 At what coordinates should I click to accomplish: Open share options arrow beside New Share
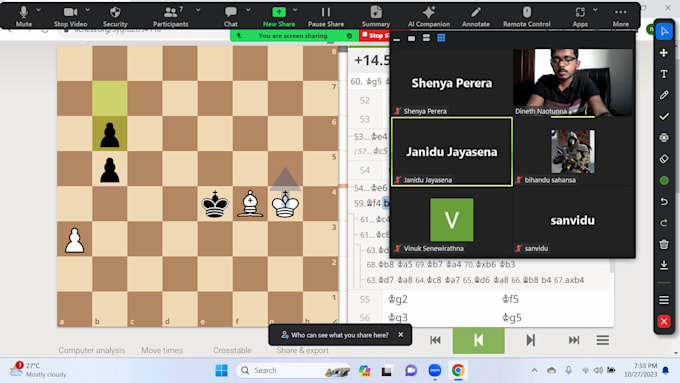295,10
